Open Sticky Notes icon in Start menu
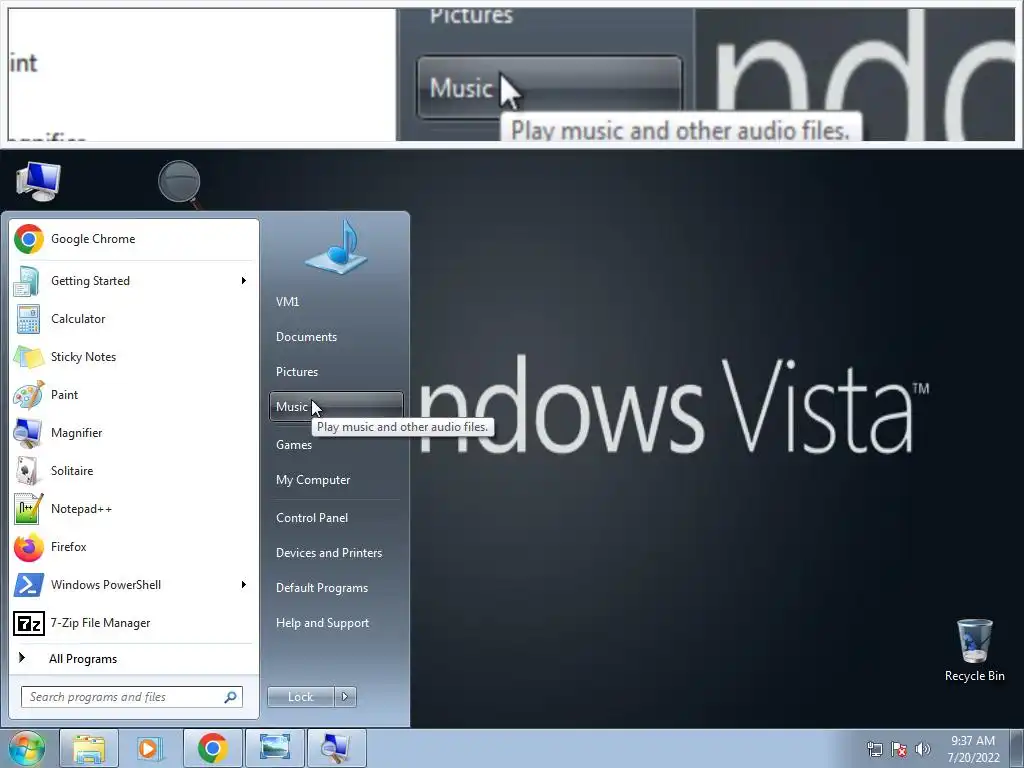The width and height of the screenshot is (1024, 768). [28, 357]
